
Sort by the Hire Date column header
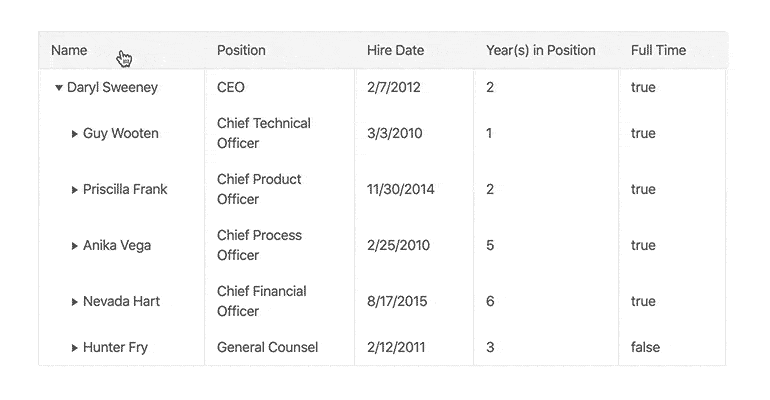pos(395,50)
